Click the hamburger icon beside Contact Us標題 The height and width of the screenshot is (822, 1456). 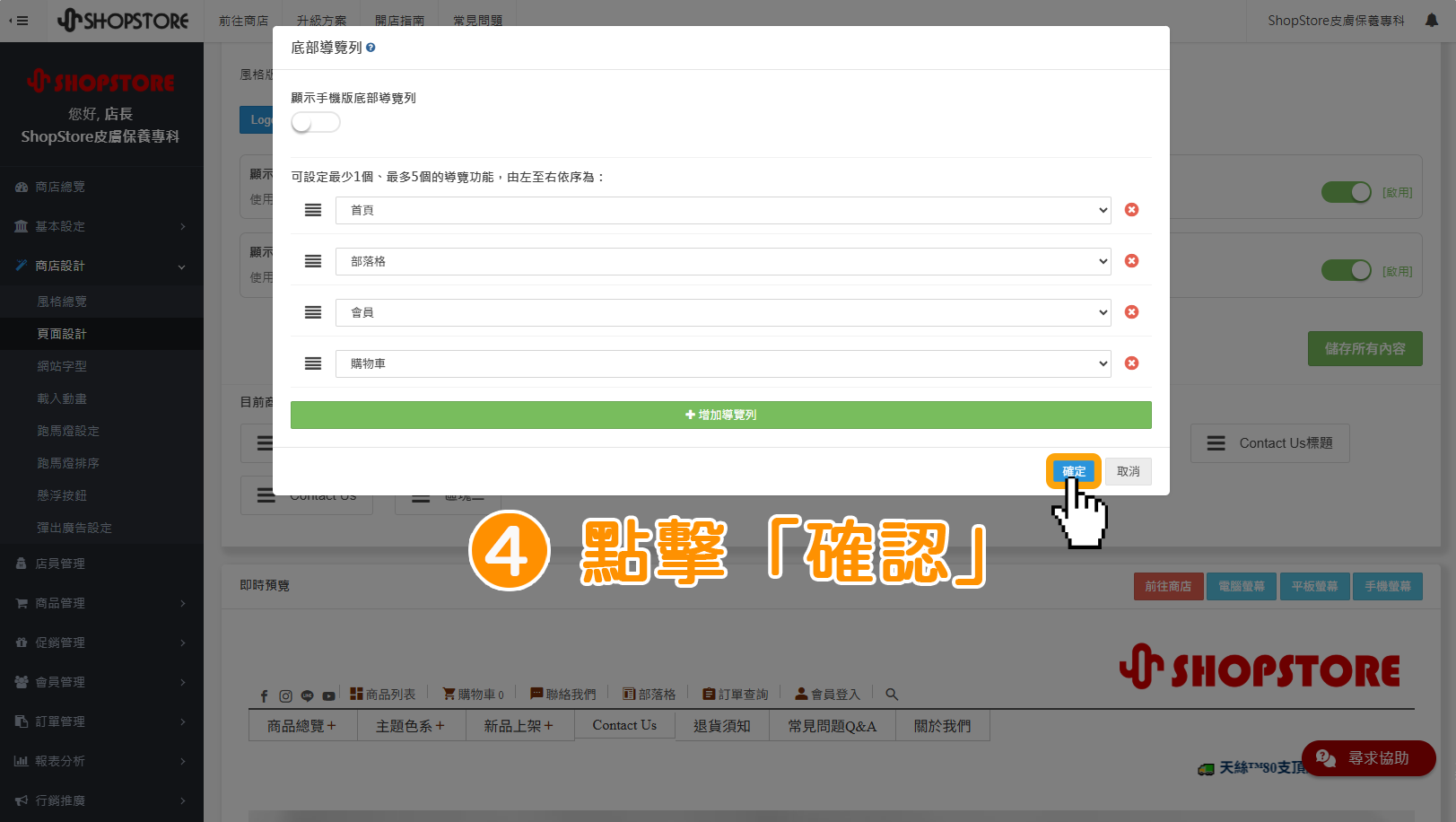point(1216,443)
